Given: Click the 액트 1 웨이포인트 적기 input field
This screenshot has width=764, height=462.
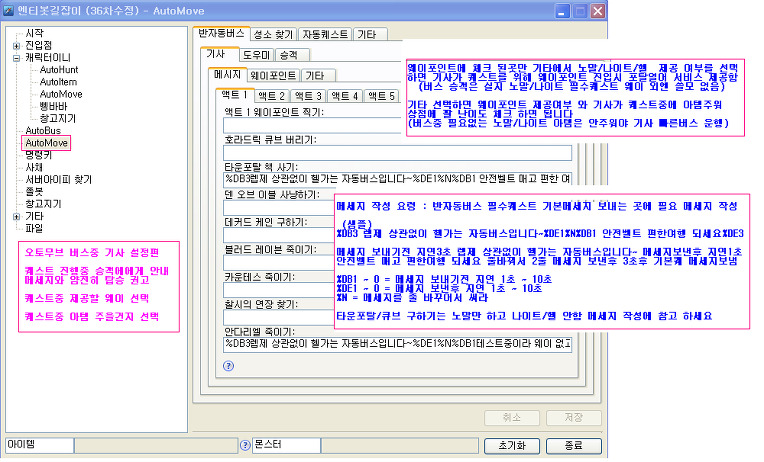Looking at the screenshot, I should pos(312,125).
